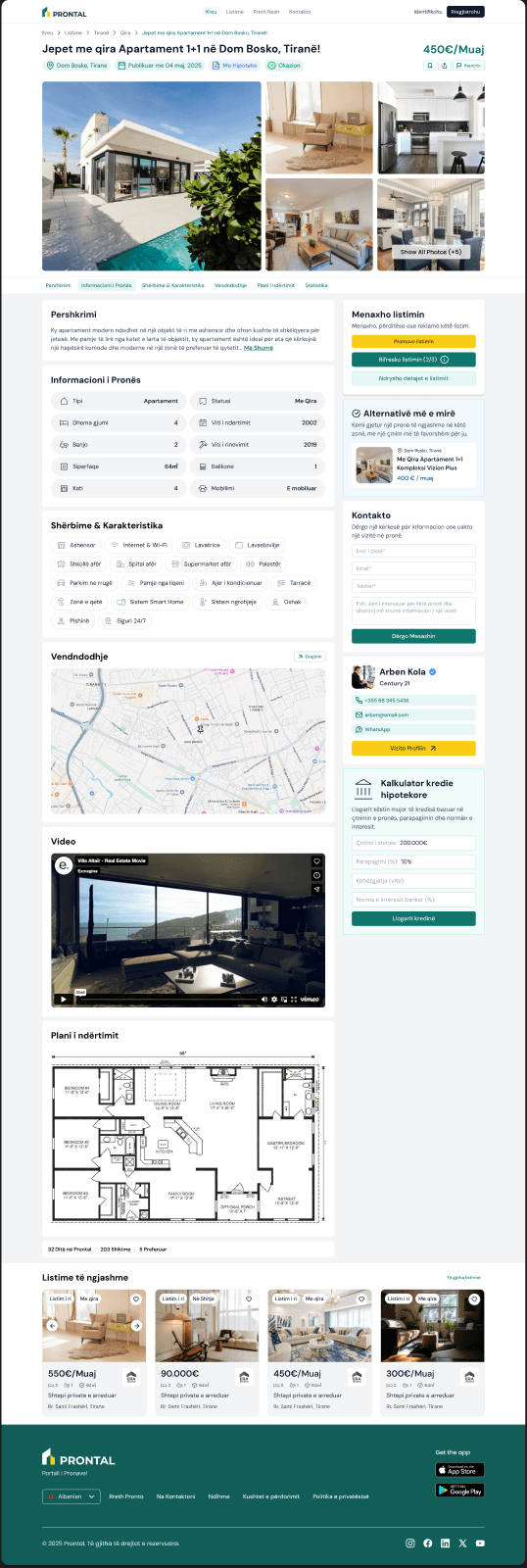Open Drejtimi directions on map
527x1568 pixels.
click(x=311, y=657)
